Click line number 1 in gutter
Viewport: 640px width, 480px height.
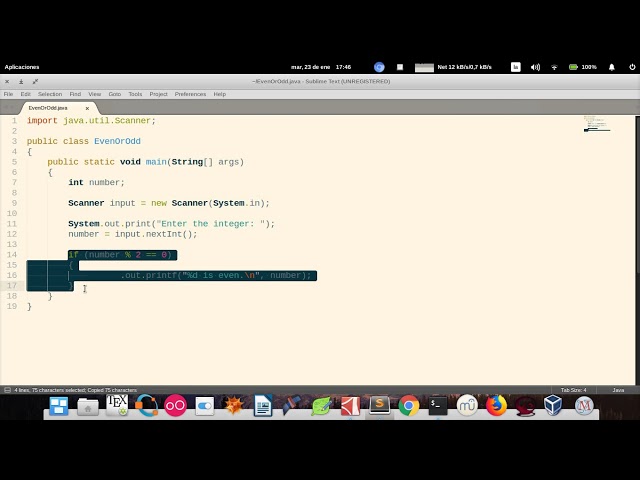click(14, 120)
